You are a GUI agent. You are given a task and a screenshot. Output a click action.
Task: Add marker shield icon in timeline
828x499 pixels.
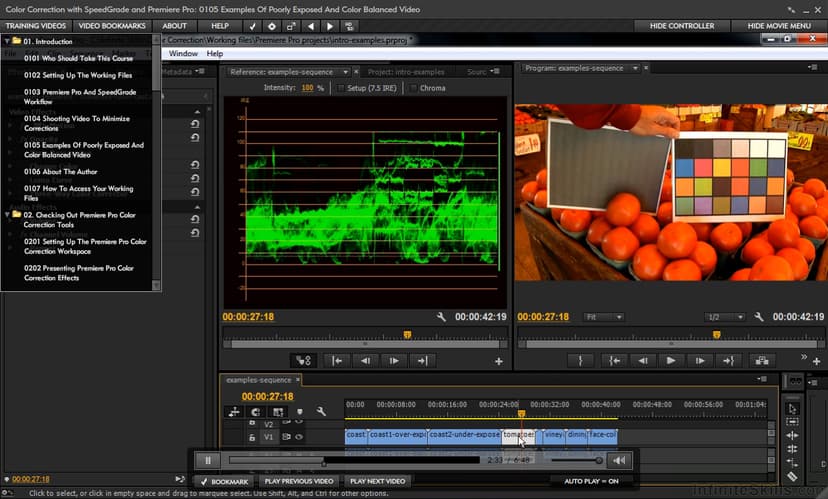point(300,412)
